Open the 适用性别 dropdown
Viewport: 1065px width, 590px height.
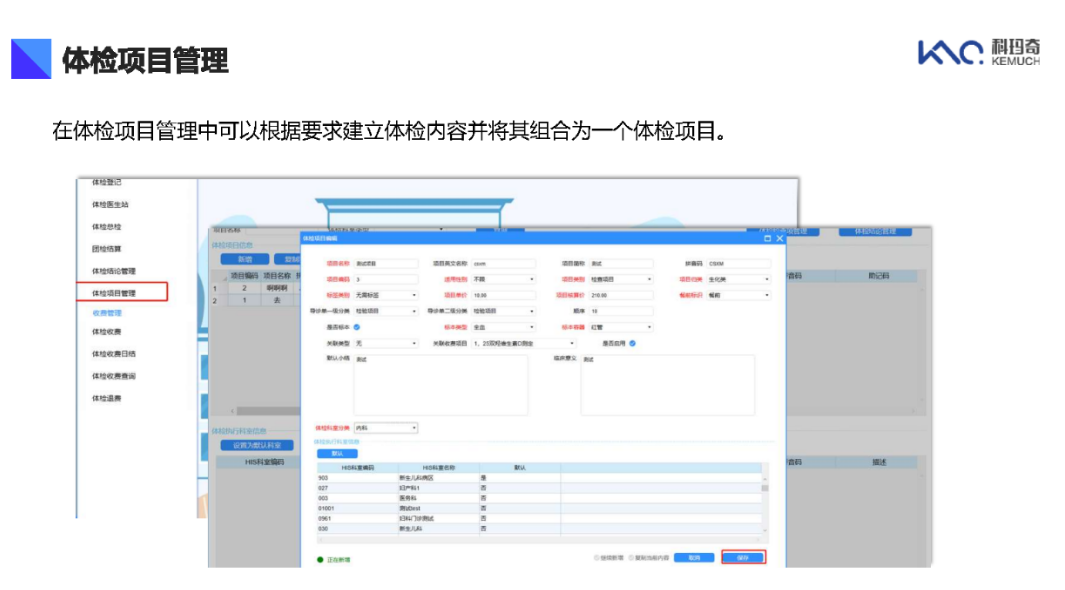pyautogui.click(x=503, y=279)
